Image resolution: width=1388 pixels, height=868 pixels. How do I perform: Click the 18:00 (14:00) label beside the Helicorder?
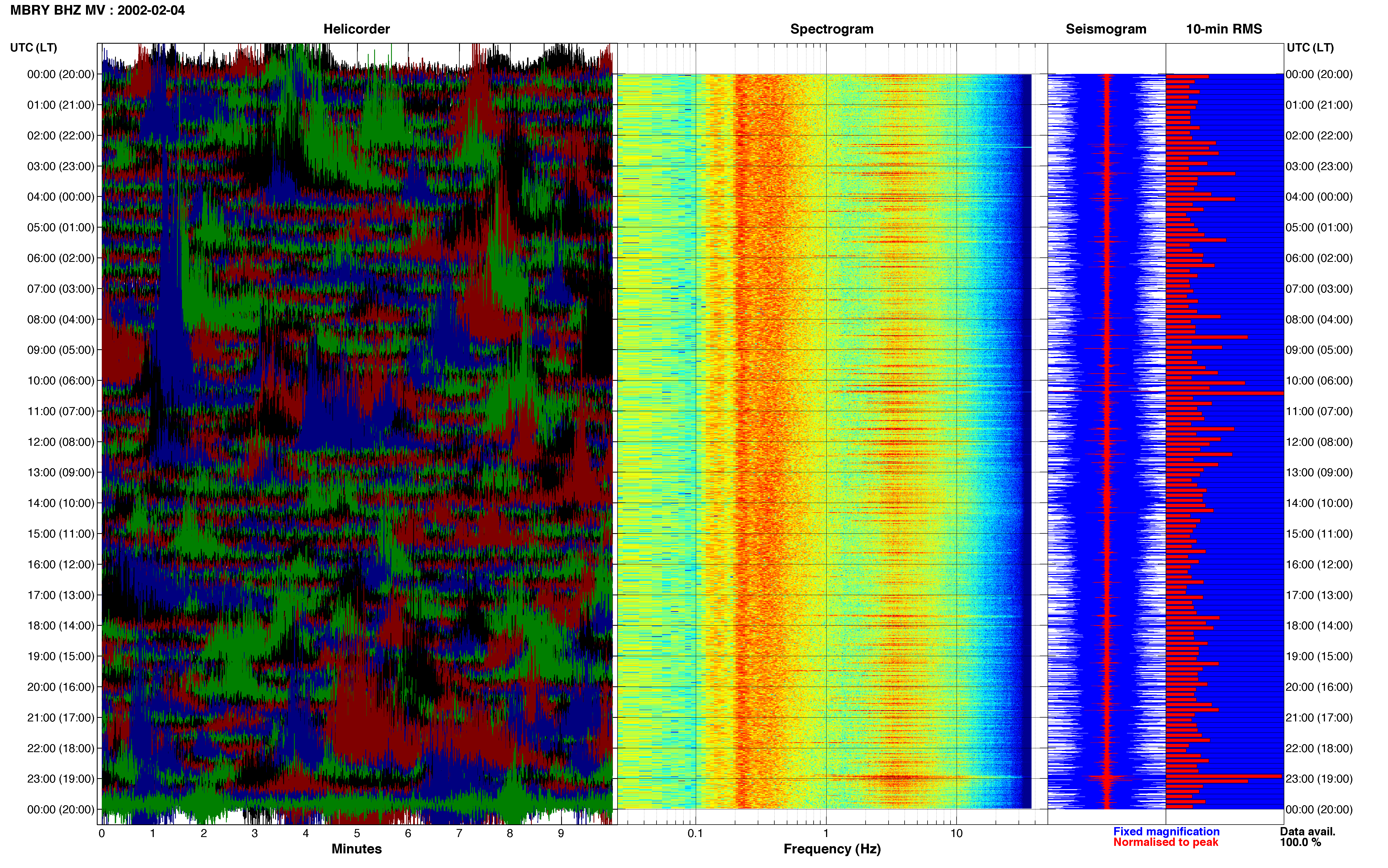61,626
